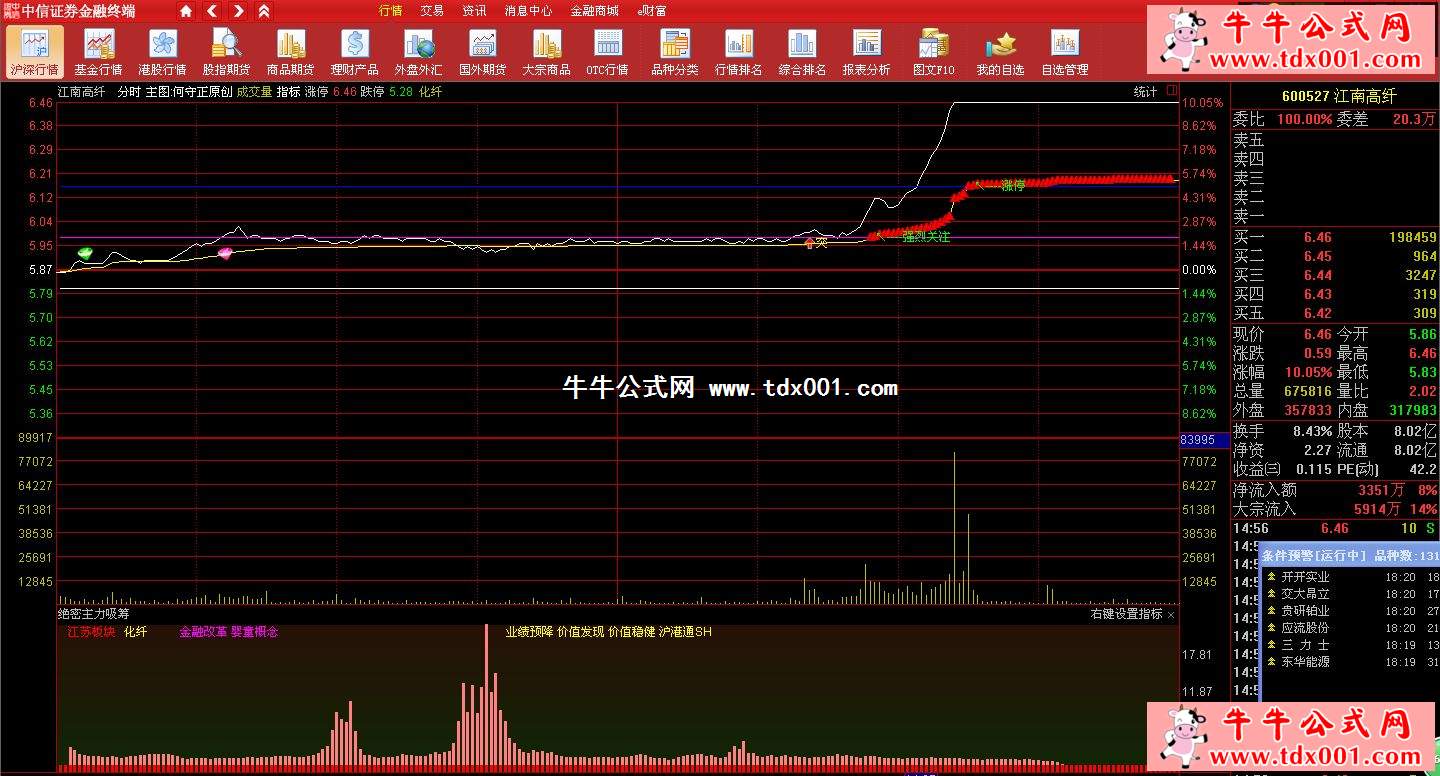Click the 分时 label in chart header
This screenshot has width=1440, height=776.
(x=129, y=91)
